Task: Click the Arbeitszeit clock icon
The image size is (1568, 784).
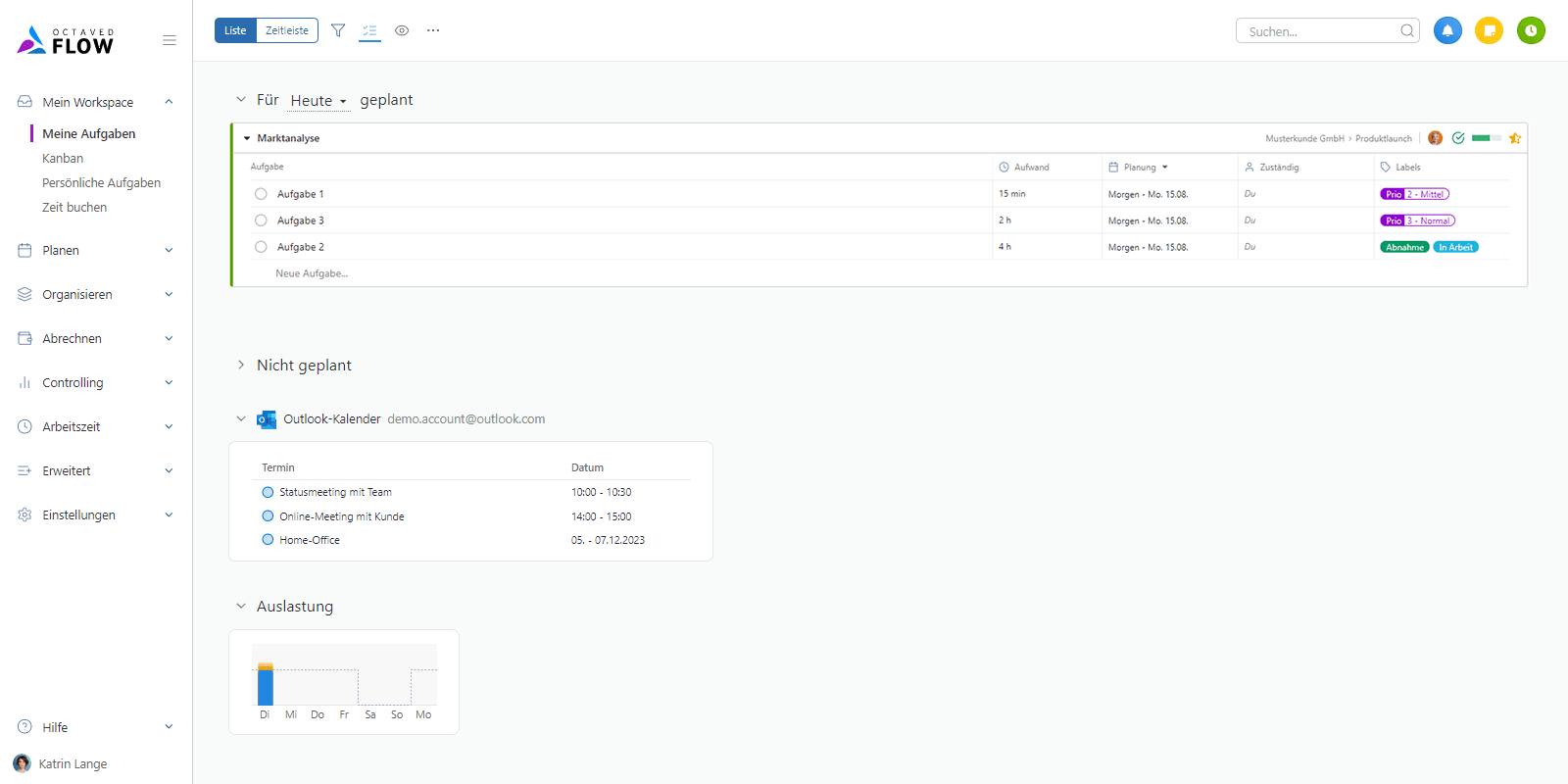Action: click(x=24, y=426)
